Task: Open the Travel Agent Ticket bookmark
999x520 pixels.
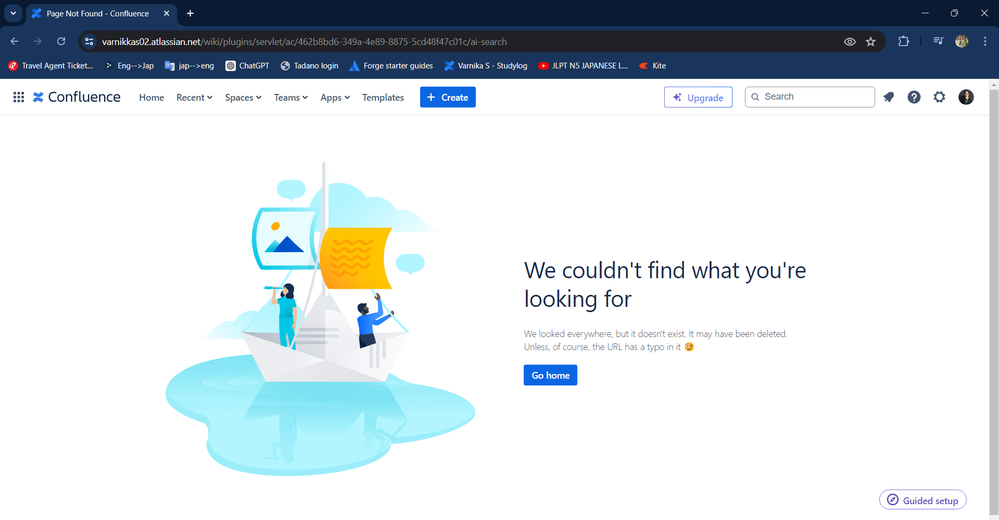Action: [50, 66]
